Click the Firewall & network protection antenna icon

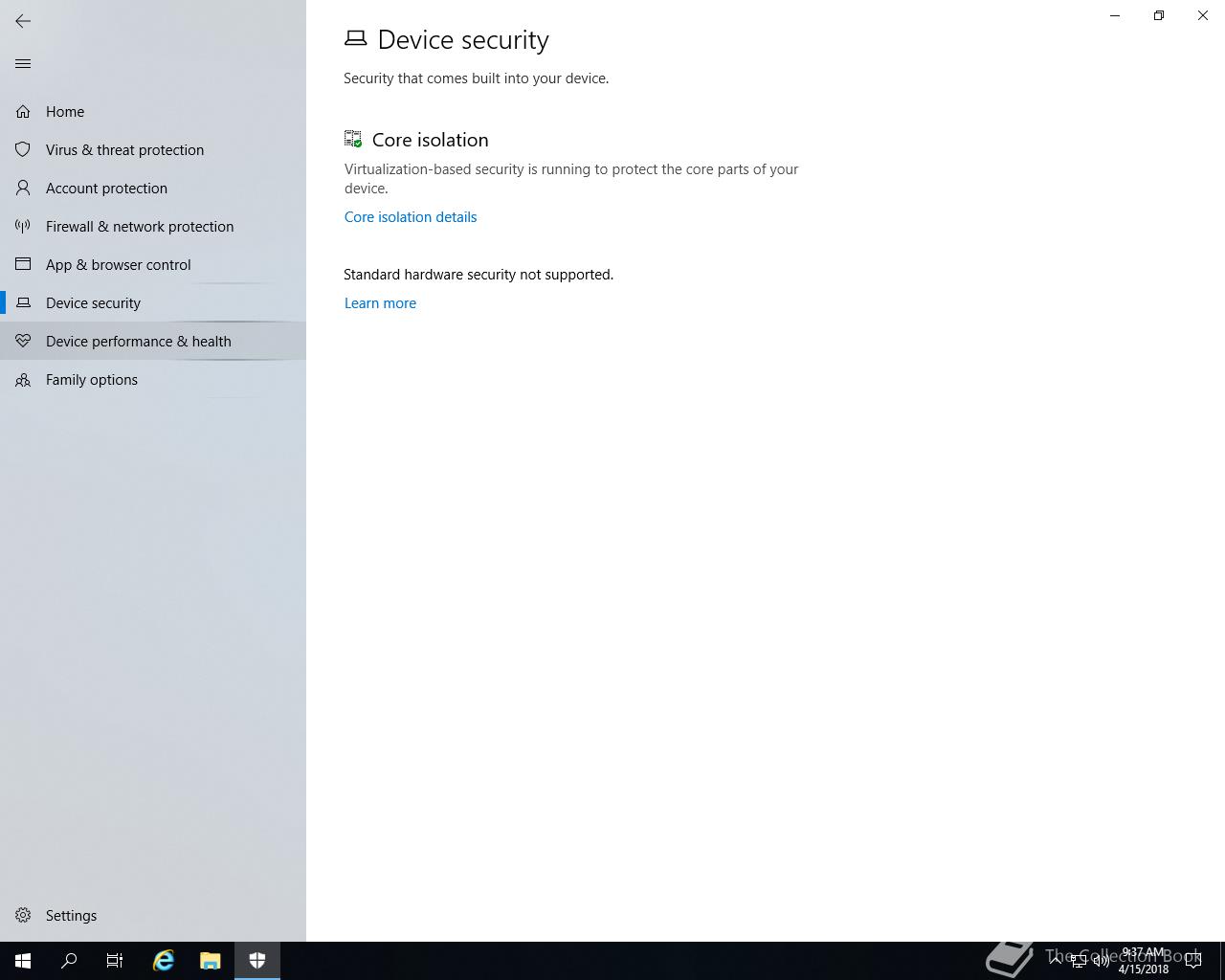click(23, 227)
